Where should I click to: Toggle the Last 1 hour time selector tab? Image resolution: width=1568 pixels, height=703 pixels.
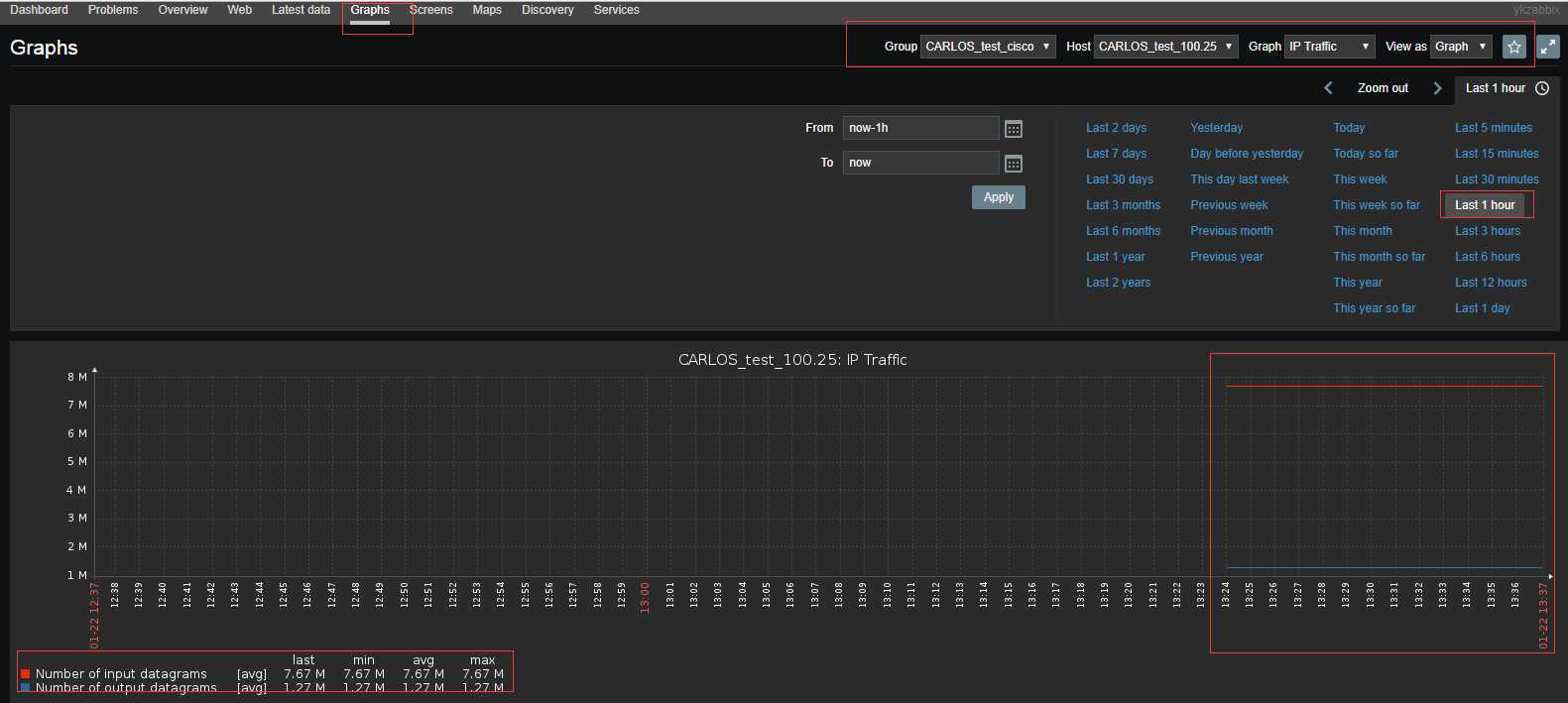(x=1507, y=88)
